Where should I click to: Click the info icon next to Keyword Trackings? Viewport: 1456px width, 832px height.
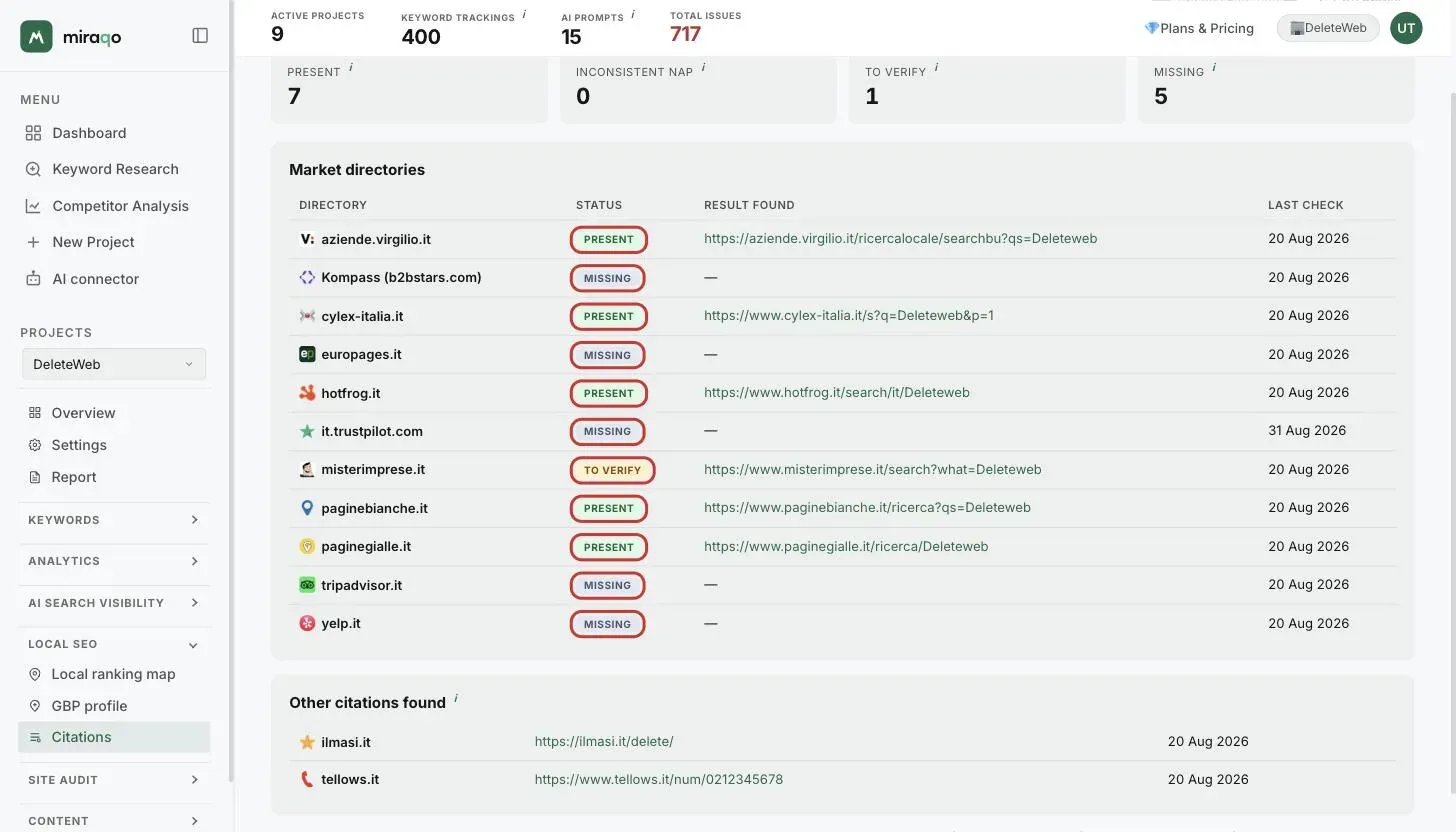click(x=524, y=14)
